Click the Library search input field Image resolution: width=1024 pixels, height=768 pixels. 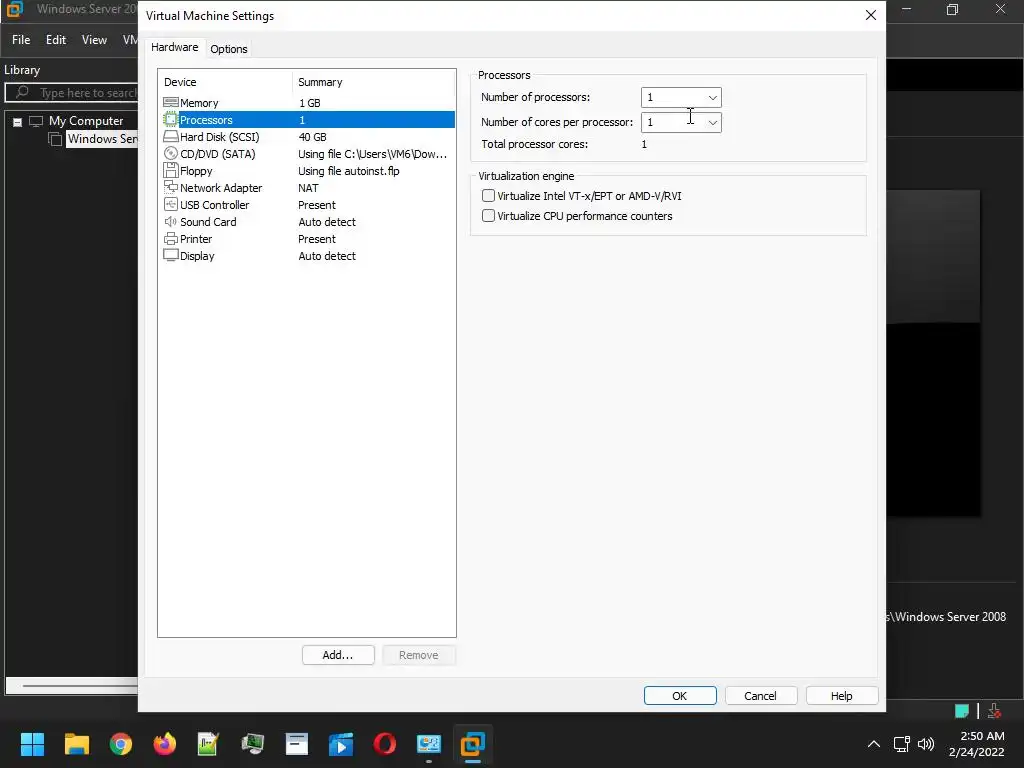72,93
